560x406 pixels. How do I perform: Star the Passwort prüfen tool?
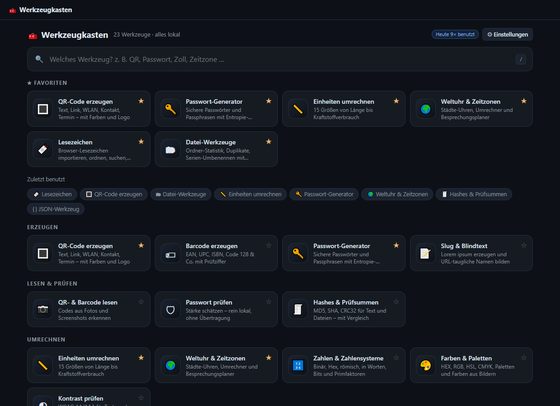click(x=269, y=302)
